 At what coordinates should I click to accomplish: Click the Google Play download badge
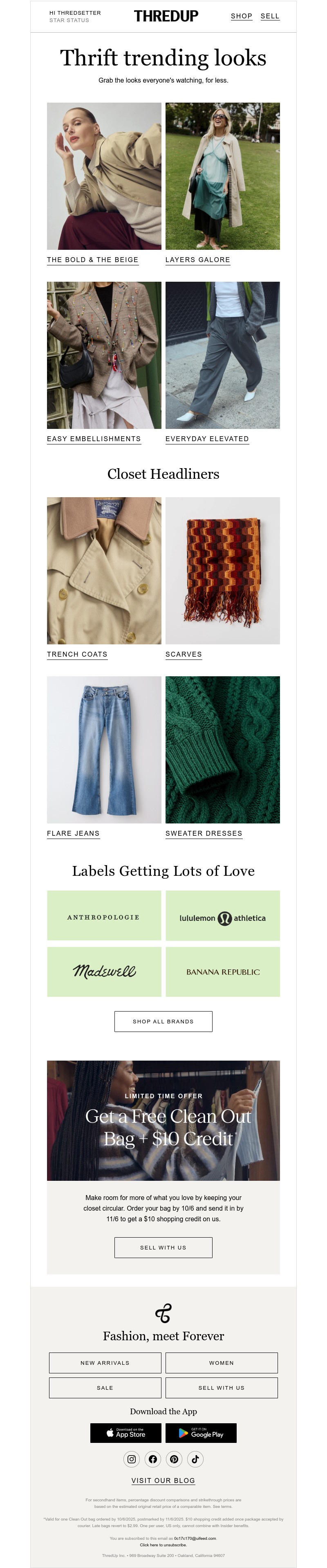201,1433
